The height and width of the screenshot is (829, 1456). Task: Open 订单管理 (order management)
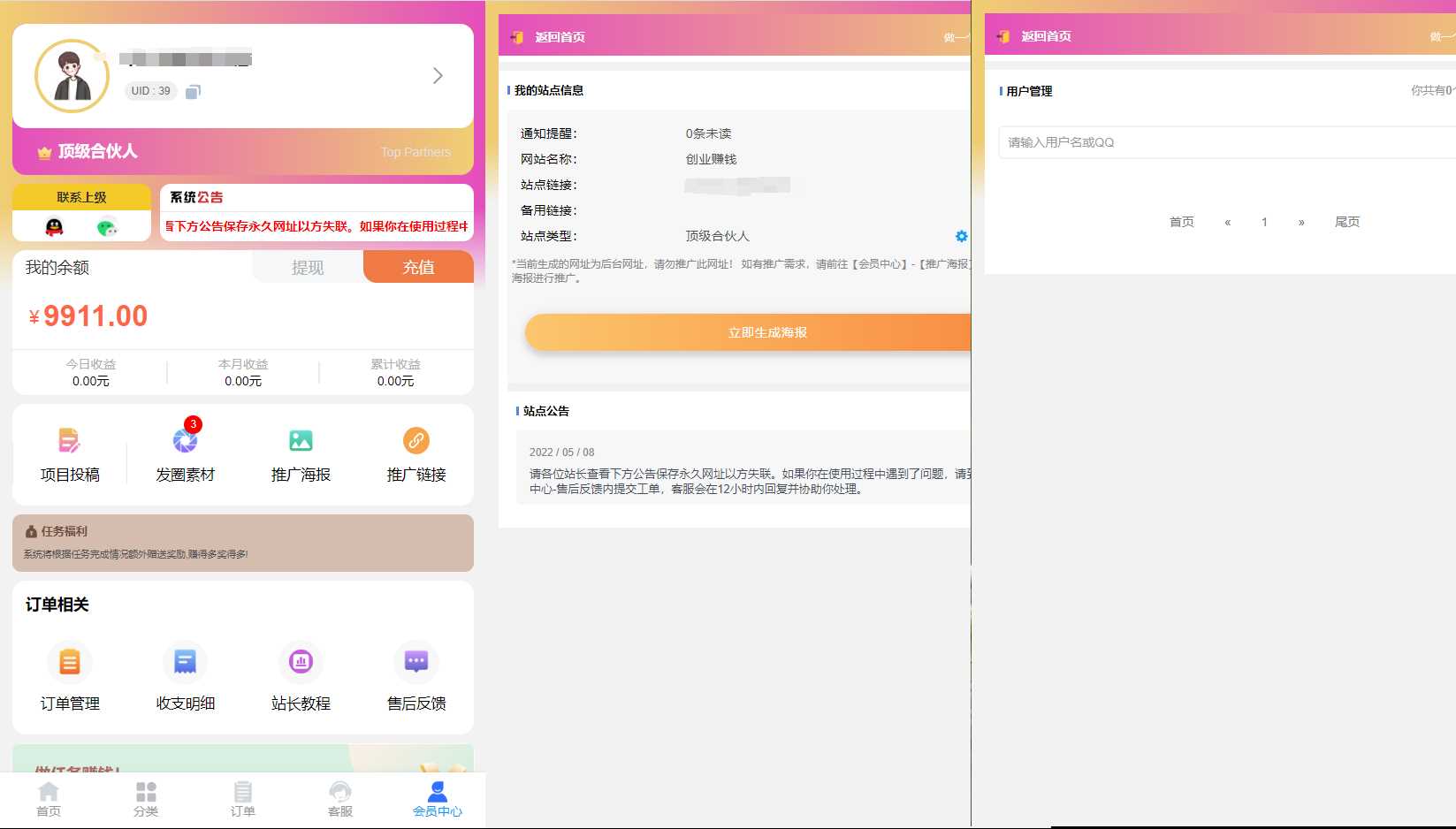point(70,676)
